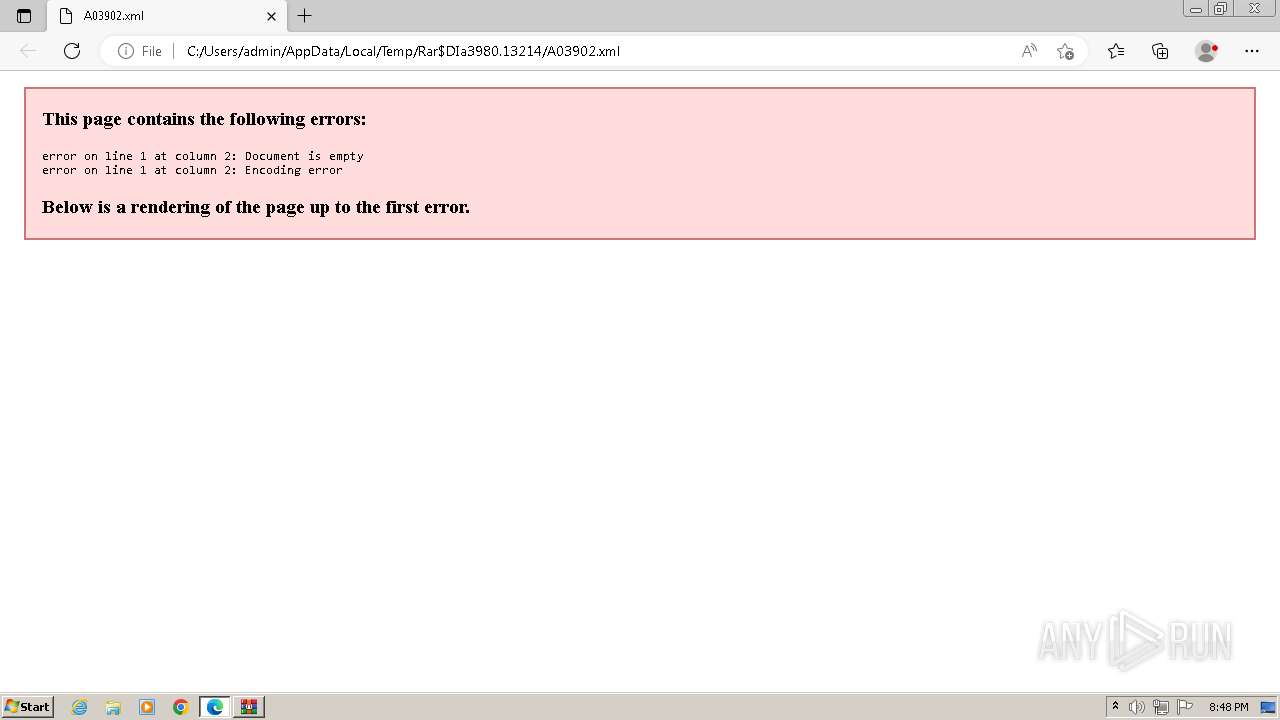The width and height of the screenshot is (1280, 720).
Task: Click the 8:48 PM clock
Action: point(1228,707)
